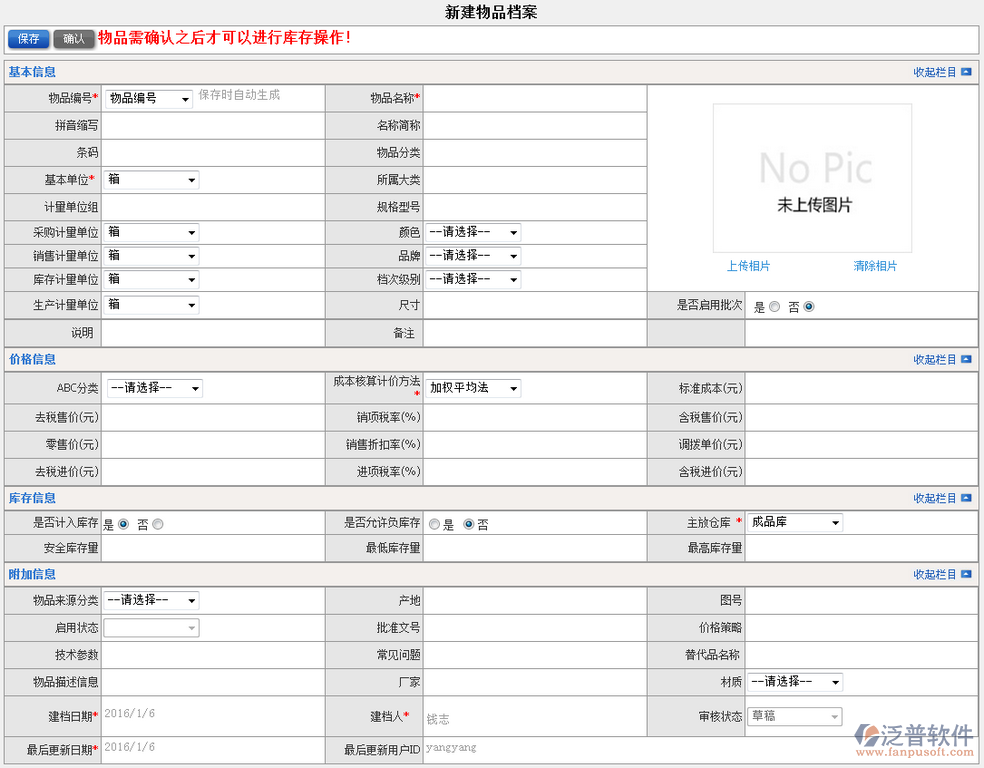Click the 确认 button
This screenshot has width=984, height=768.
[74, 39]
